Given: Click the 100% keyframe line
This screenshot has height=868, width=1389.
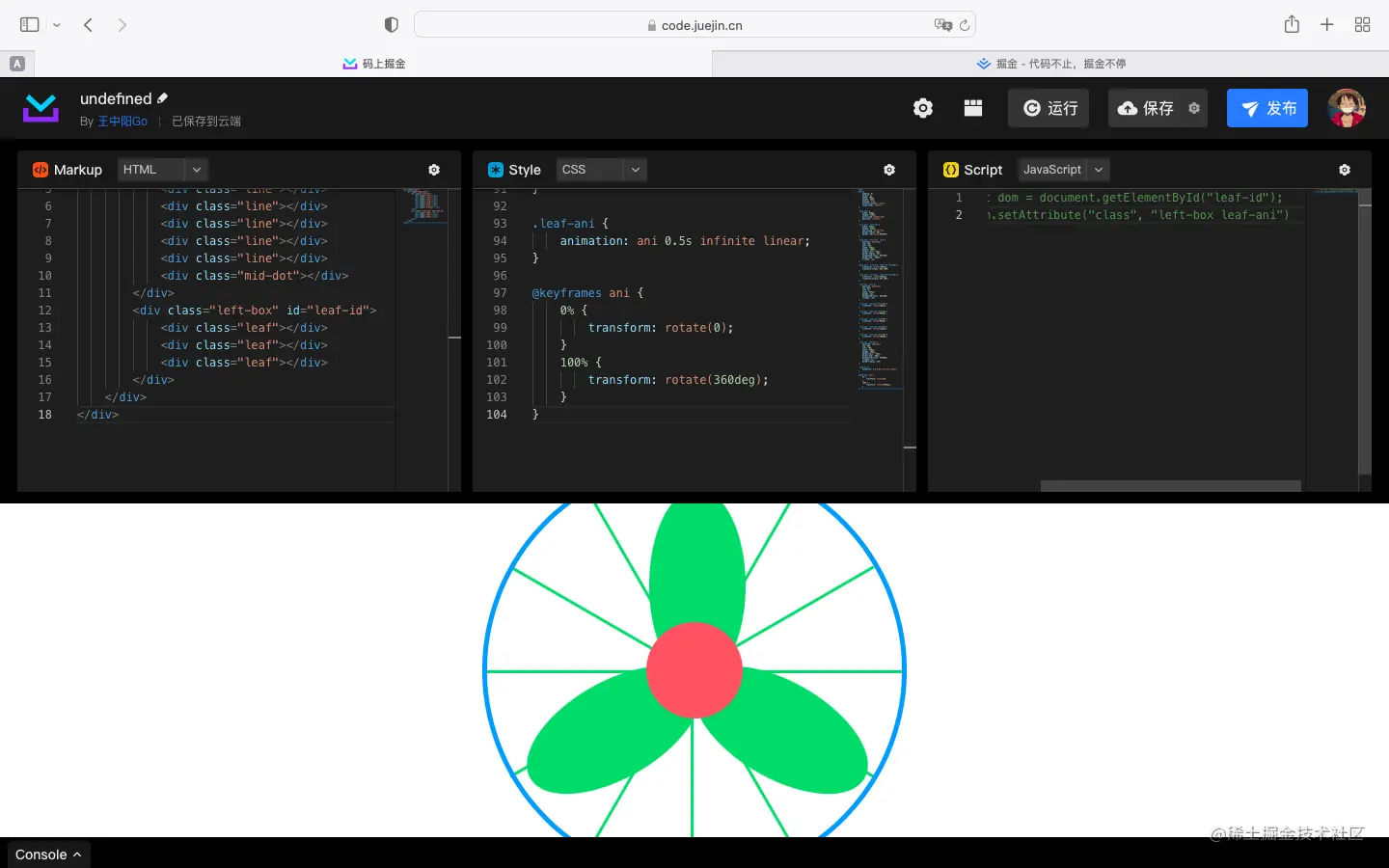Looking at the screenshot, I should point(581,363).
